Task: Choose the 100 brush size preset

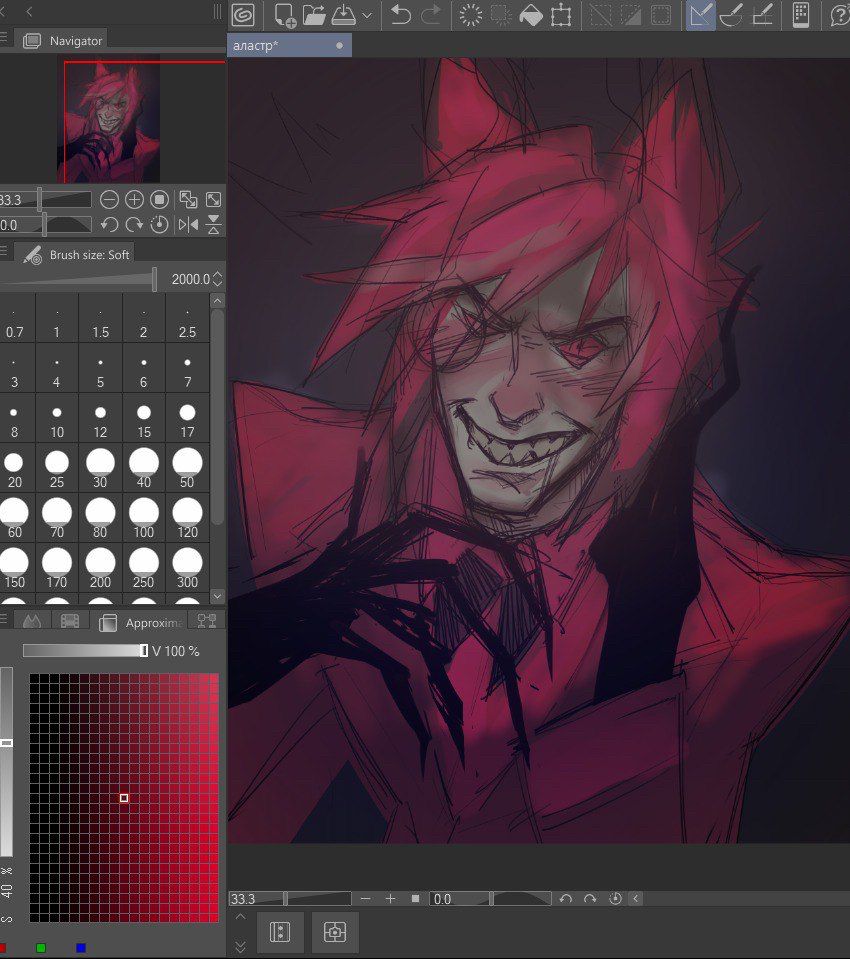Action: (x=144, y=517)
